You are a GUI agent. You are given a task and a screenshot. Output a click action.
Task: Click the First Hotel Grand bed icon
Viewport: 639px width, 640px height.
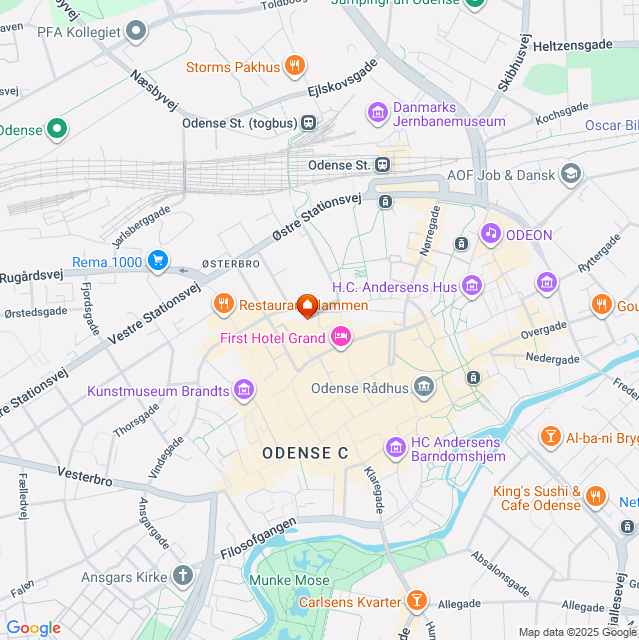(341, 337)
